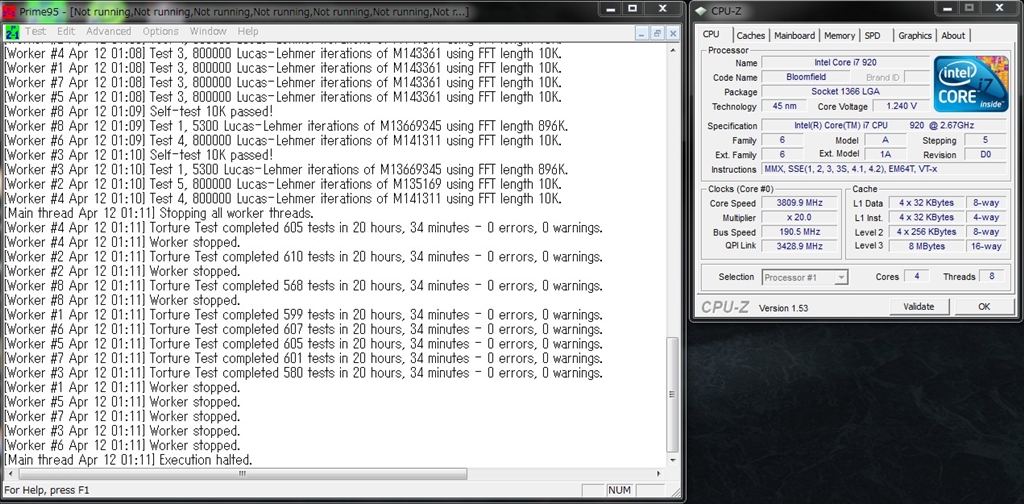Open the Advanced menu
1024x504 pixels.
(108, 31)
